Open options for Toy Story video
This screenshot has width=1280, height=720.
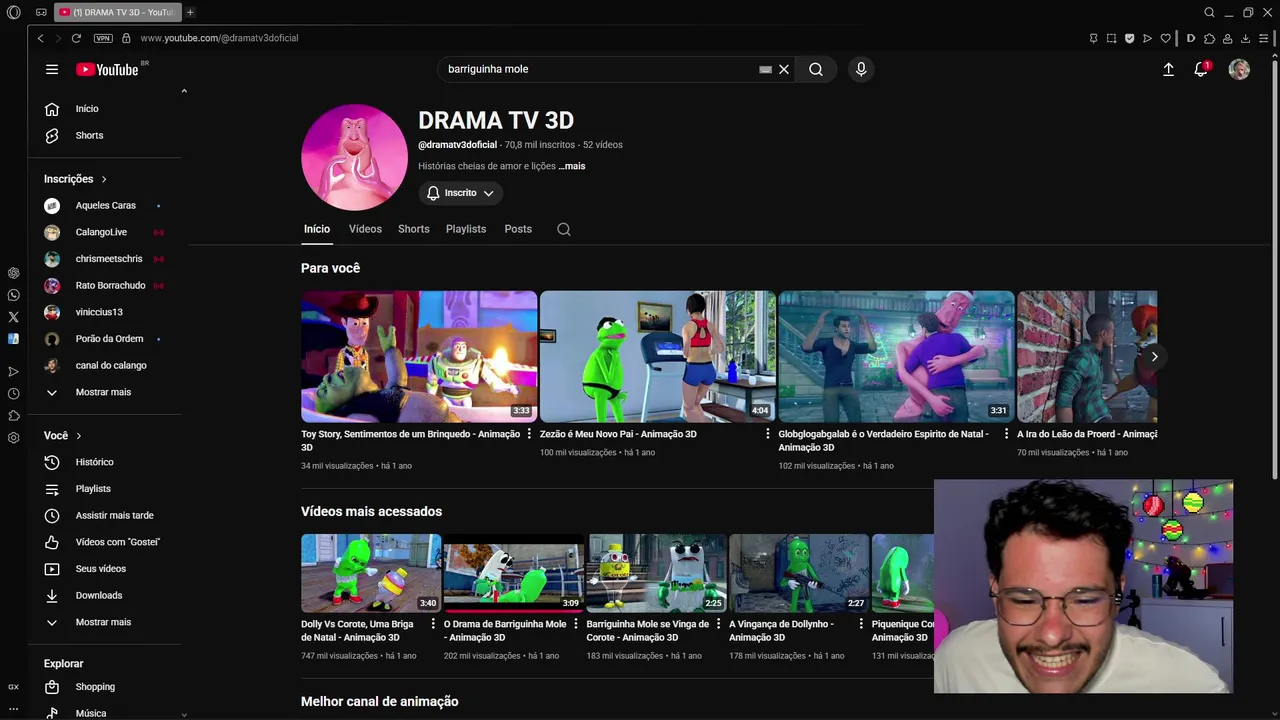coord(529,434)
